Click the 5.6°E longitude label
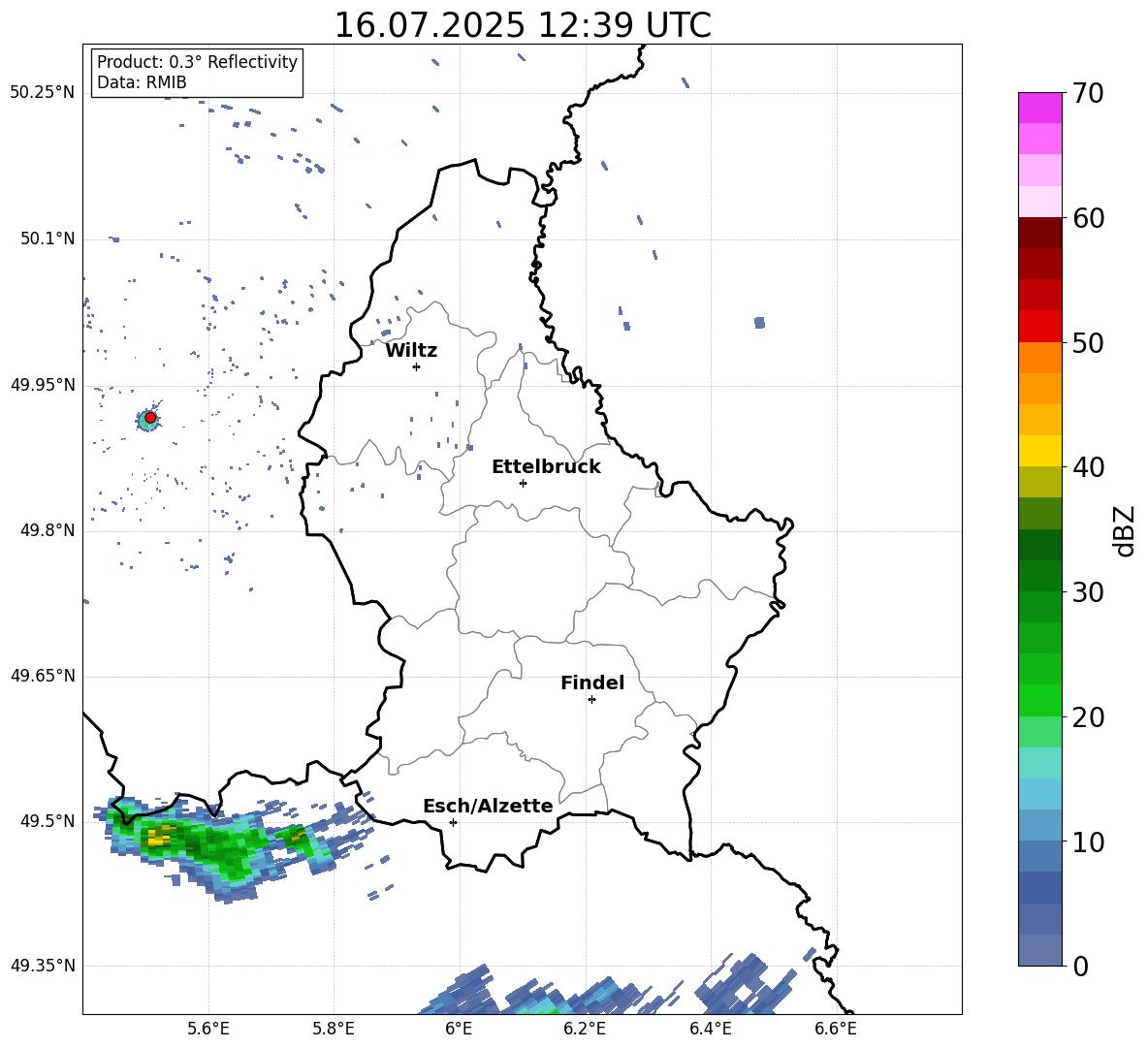 (208, 1030)
